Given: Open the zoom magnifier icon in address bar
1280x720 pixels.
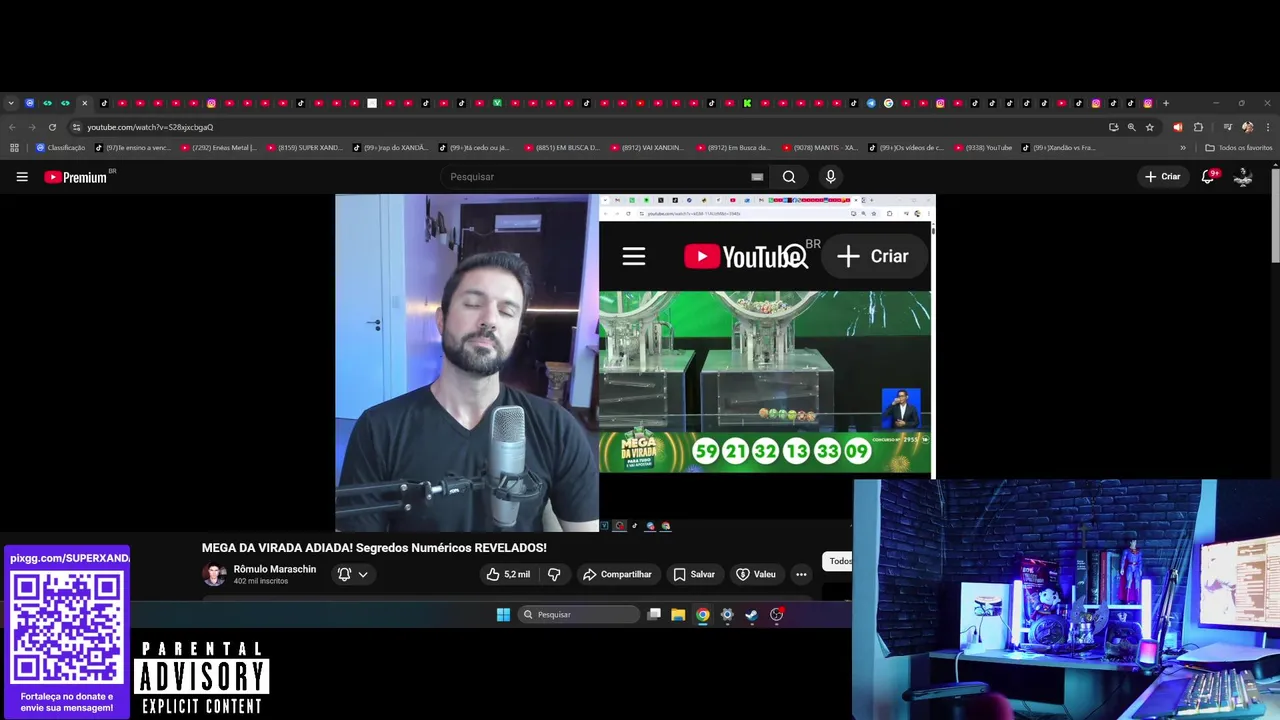Looking at the screenshot, I should (1131, 127).
